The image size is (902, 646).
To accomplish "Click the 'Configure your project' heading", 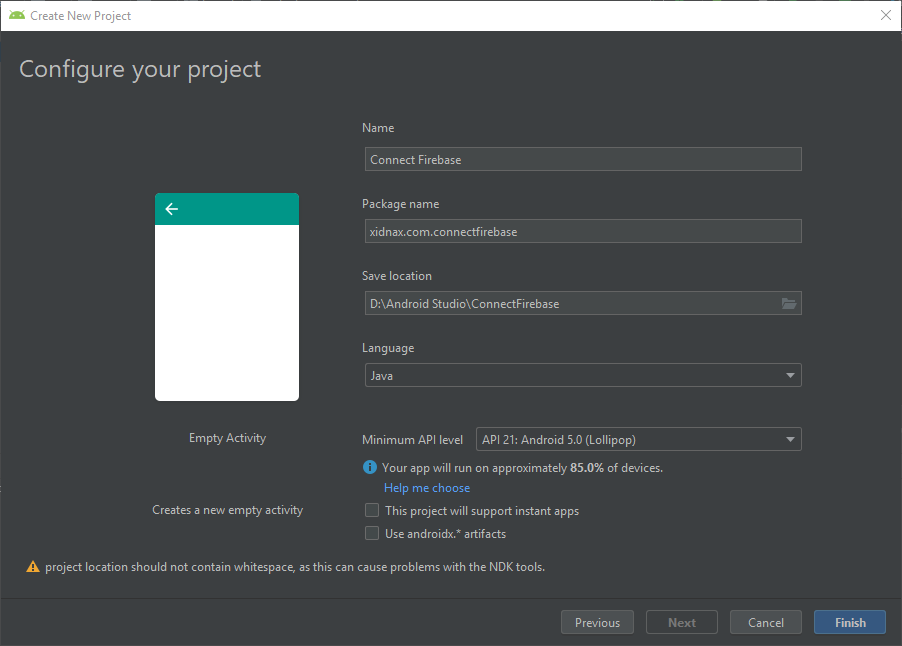I will pos(140,70).
